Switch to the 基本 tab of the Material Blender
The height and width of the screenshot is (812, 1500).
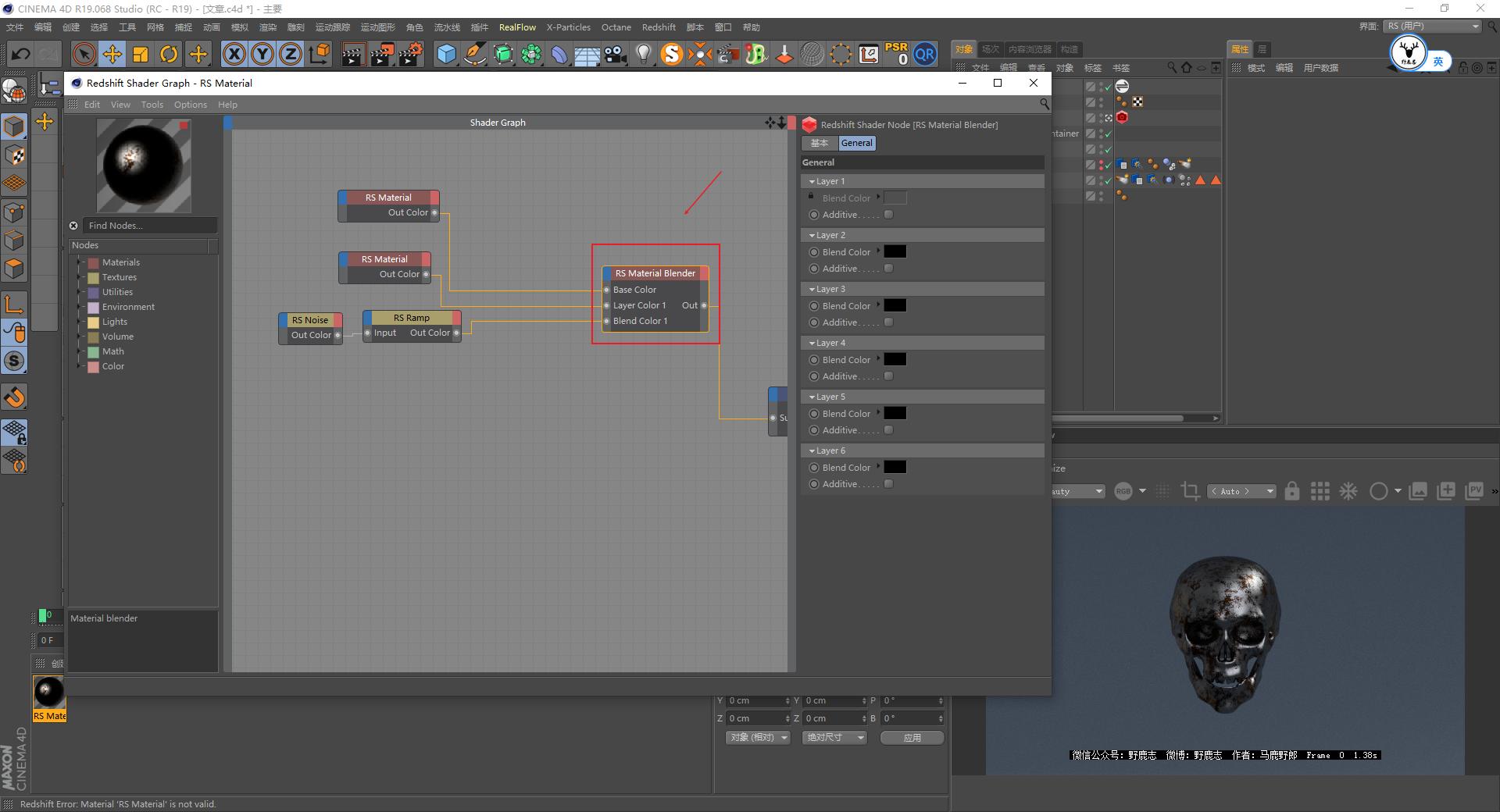(x=819, y=143)
